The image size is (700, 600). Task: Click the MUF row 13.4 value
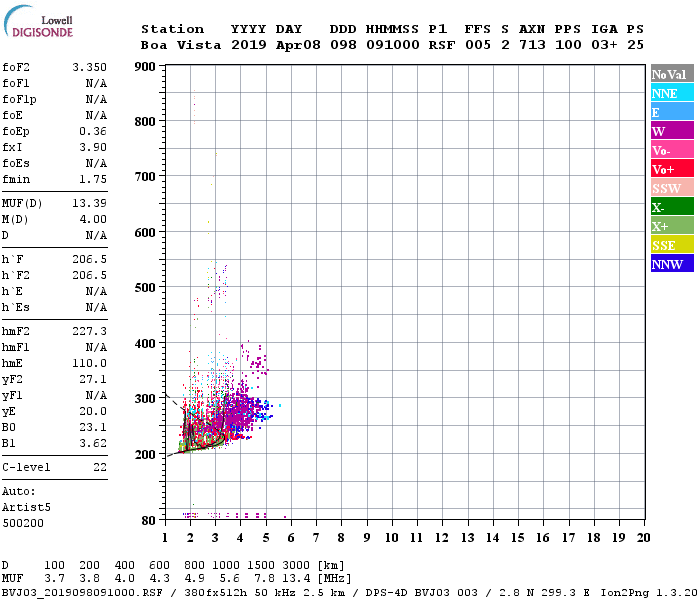[x=296, y=579]
